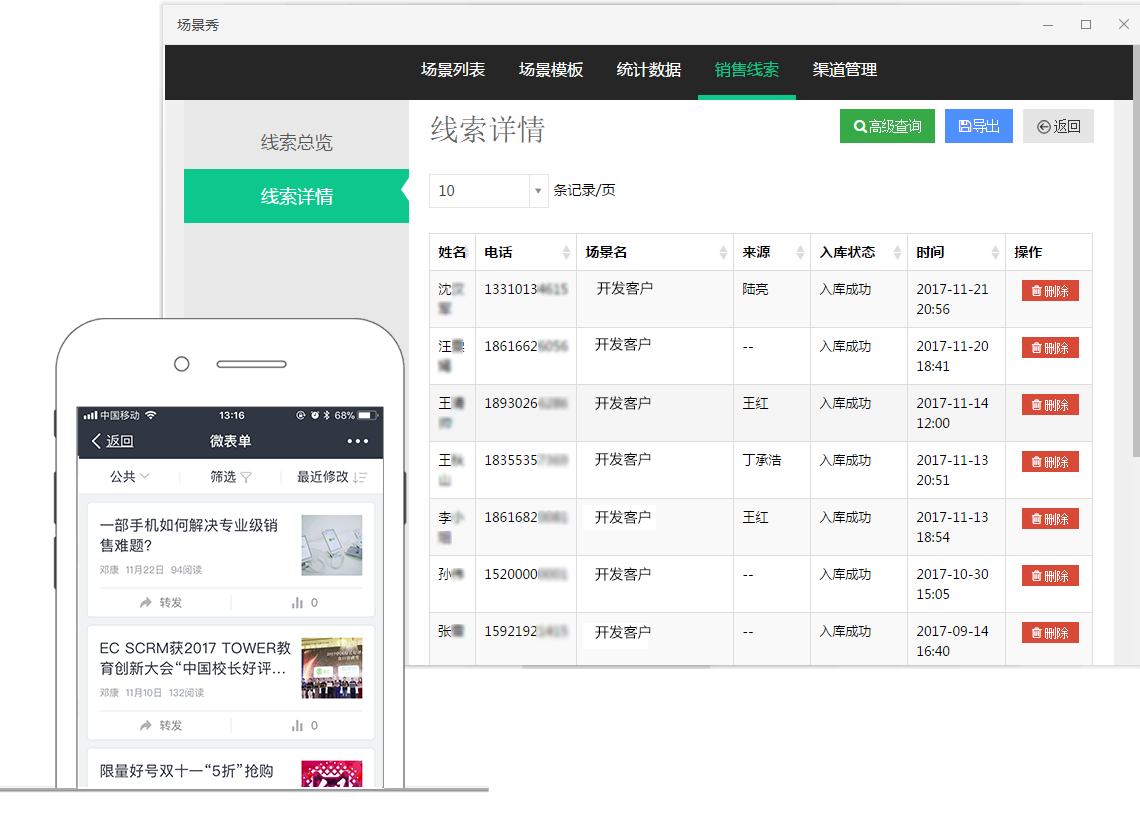Click the green 高级查询 search button
The width and height of the screenshot is (1140, 822).
[x=887, y=126]
